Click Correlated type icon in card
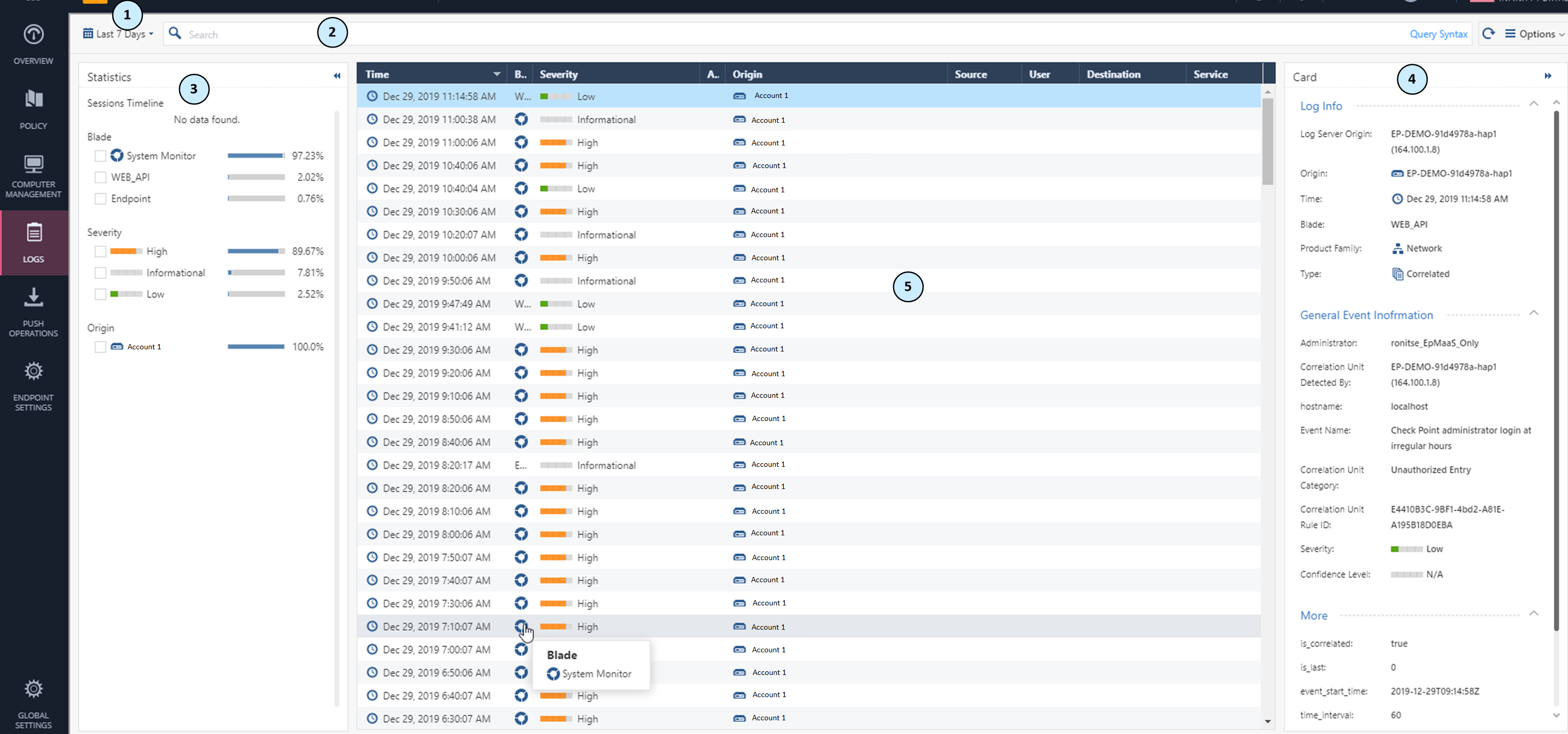Image resolution: width=1568 pixels, height=734 pixels. 1398,274
